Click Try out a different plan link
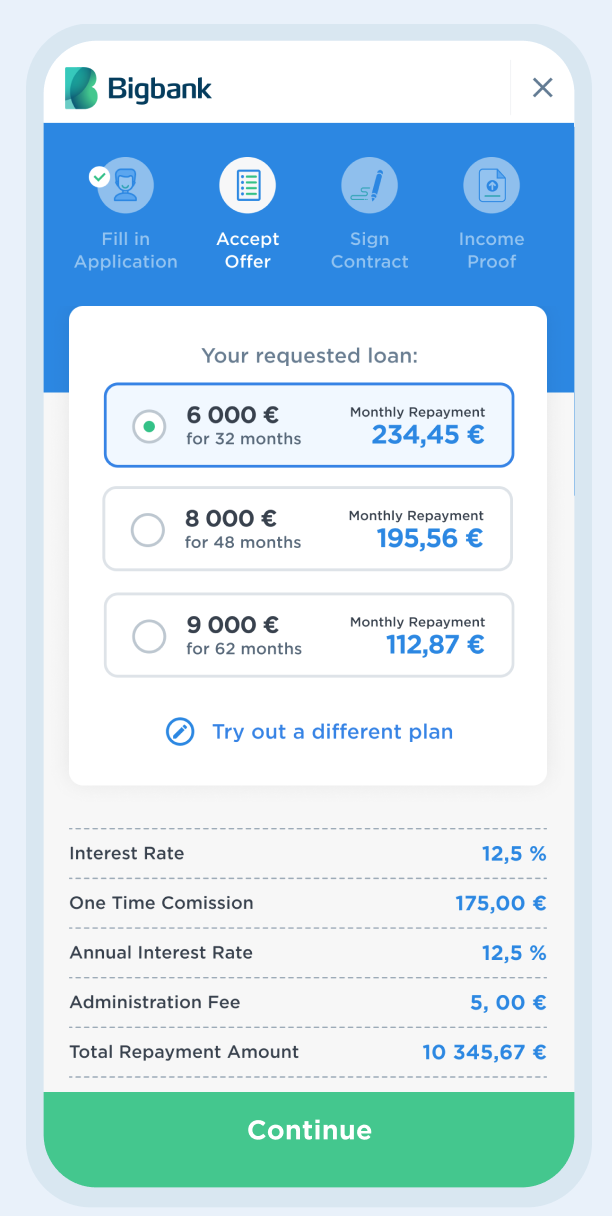612x1216 pixels. pyautogui.click(x=332, y=731)
